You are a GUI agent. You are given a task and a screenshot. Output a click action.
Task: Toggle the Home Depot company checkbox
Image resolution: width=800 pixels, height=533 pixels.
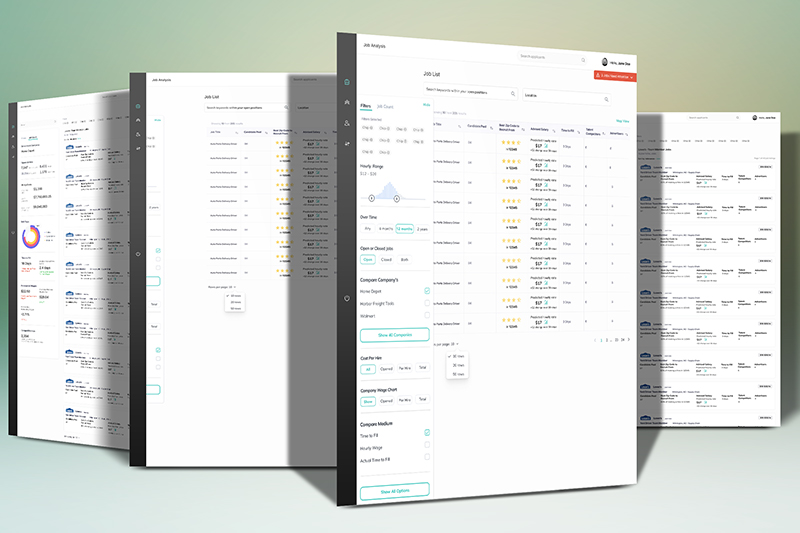[x=427, y=291]
